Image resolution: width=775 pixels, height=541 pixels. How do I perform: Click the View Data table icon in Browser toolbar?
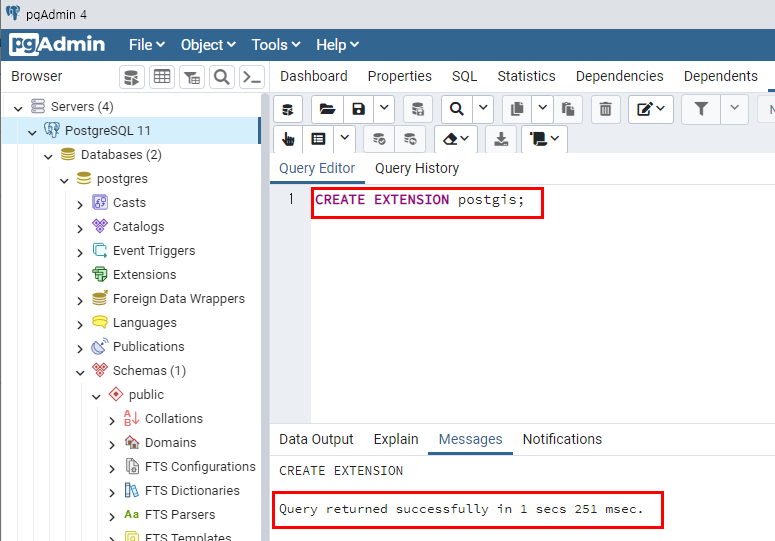[x=162, y=77]
